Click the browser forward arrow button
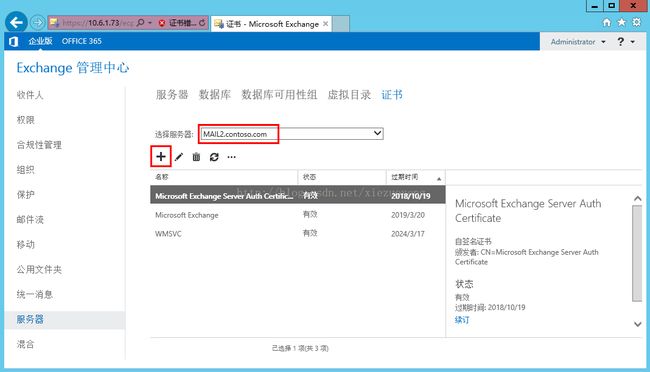The width and height of the screenshot is (650, 372). point(38,22)
